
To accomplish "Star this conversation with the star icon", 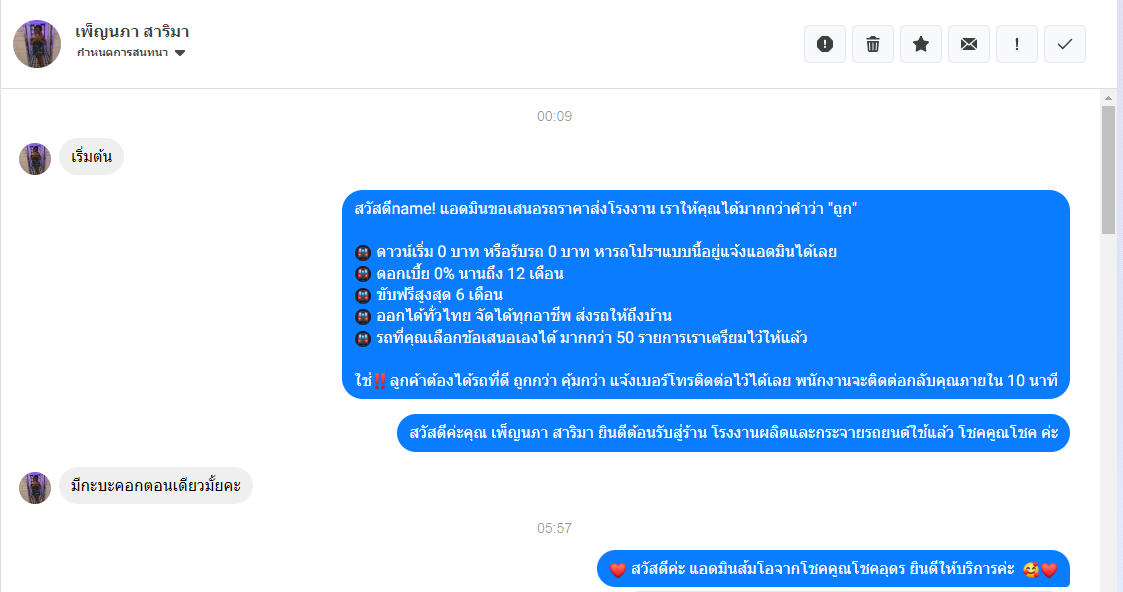I will [x=920, y=44].
